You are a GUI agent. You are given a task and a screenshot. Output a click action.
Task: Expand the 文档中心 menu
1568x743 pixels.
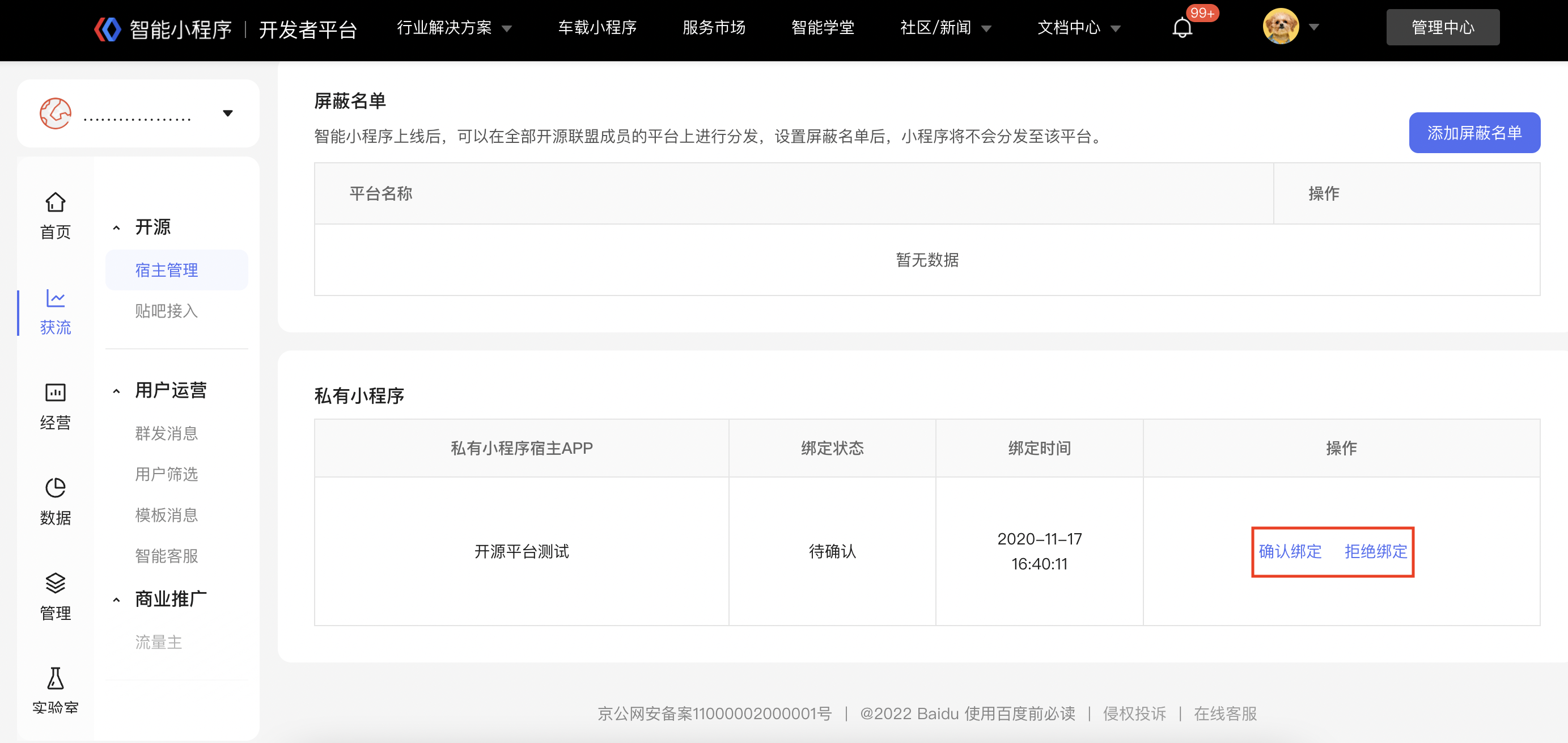[1079, 28]
